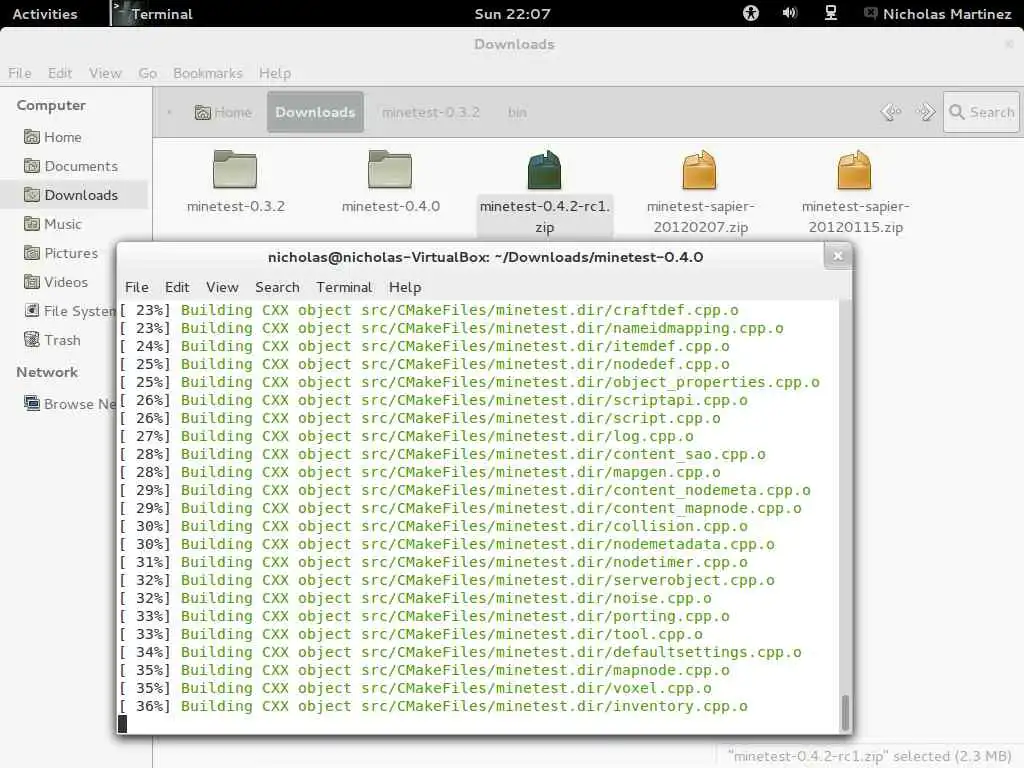Screen dimensions: 1024x768
Task: Open Go menu in Downloads window
Action: 148,73
